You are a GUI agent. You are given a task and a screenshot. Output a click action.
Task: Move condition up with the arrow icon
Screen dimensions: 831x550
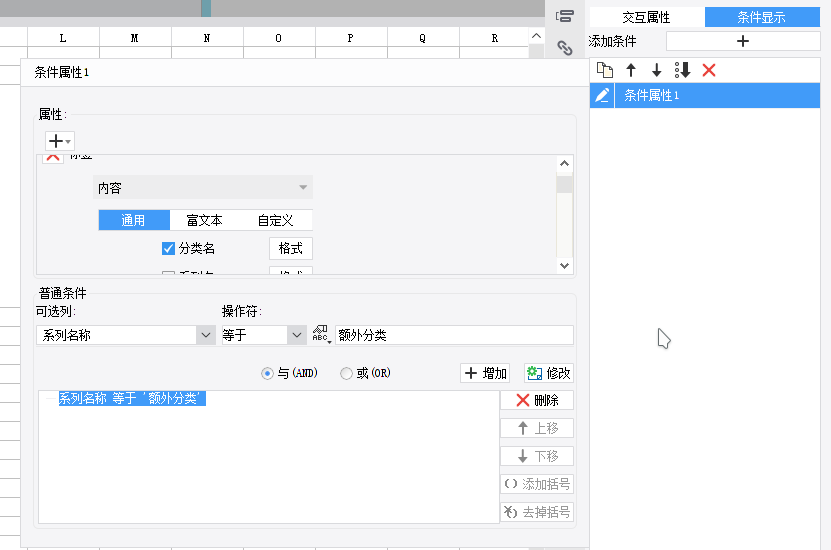[x=631, y=70]
